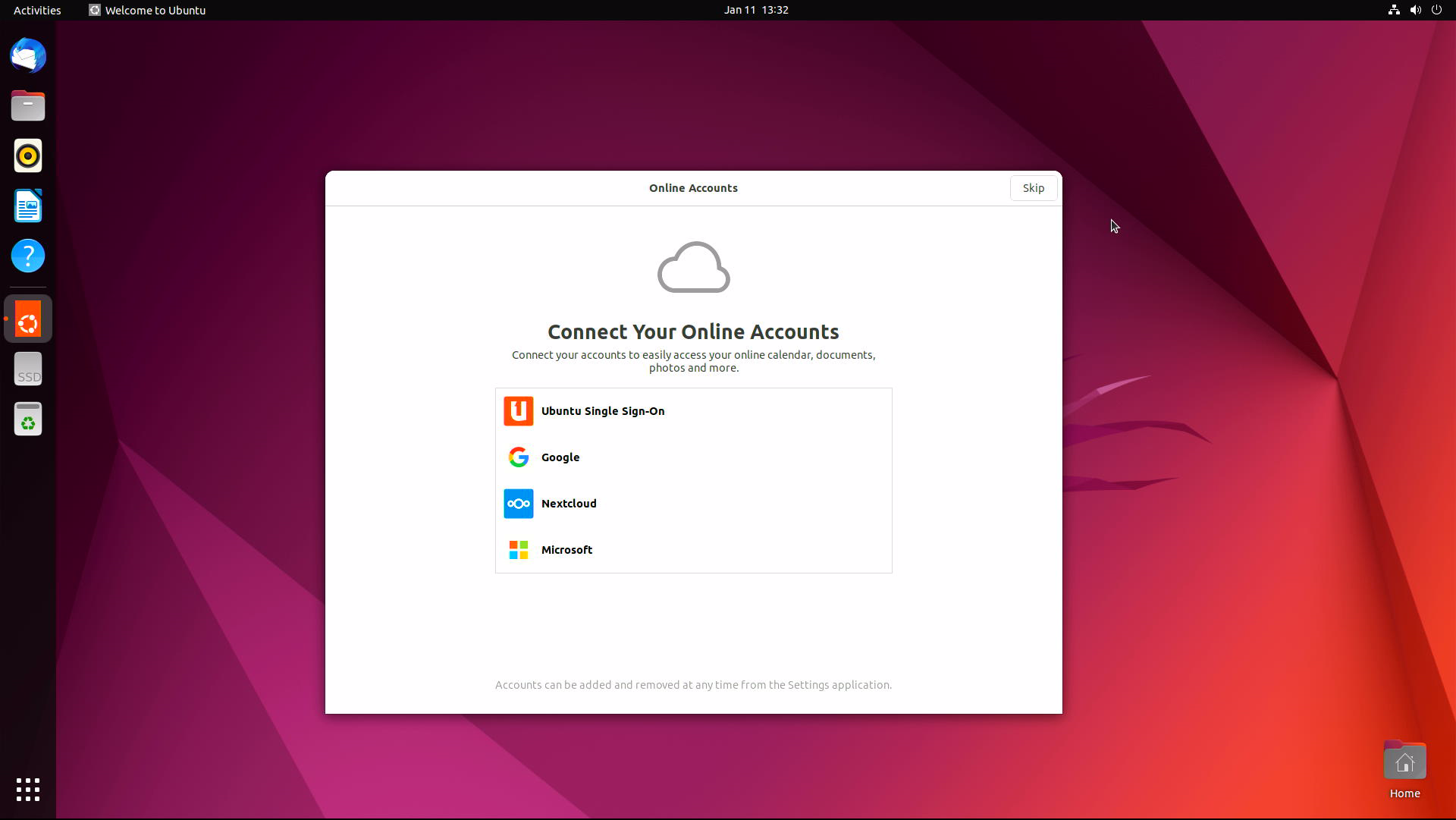Open LibreOffice Writer from the dock
The width and height of the screenshot is (1456, 820).
28,206
